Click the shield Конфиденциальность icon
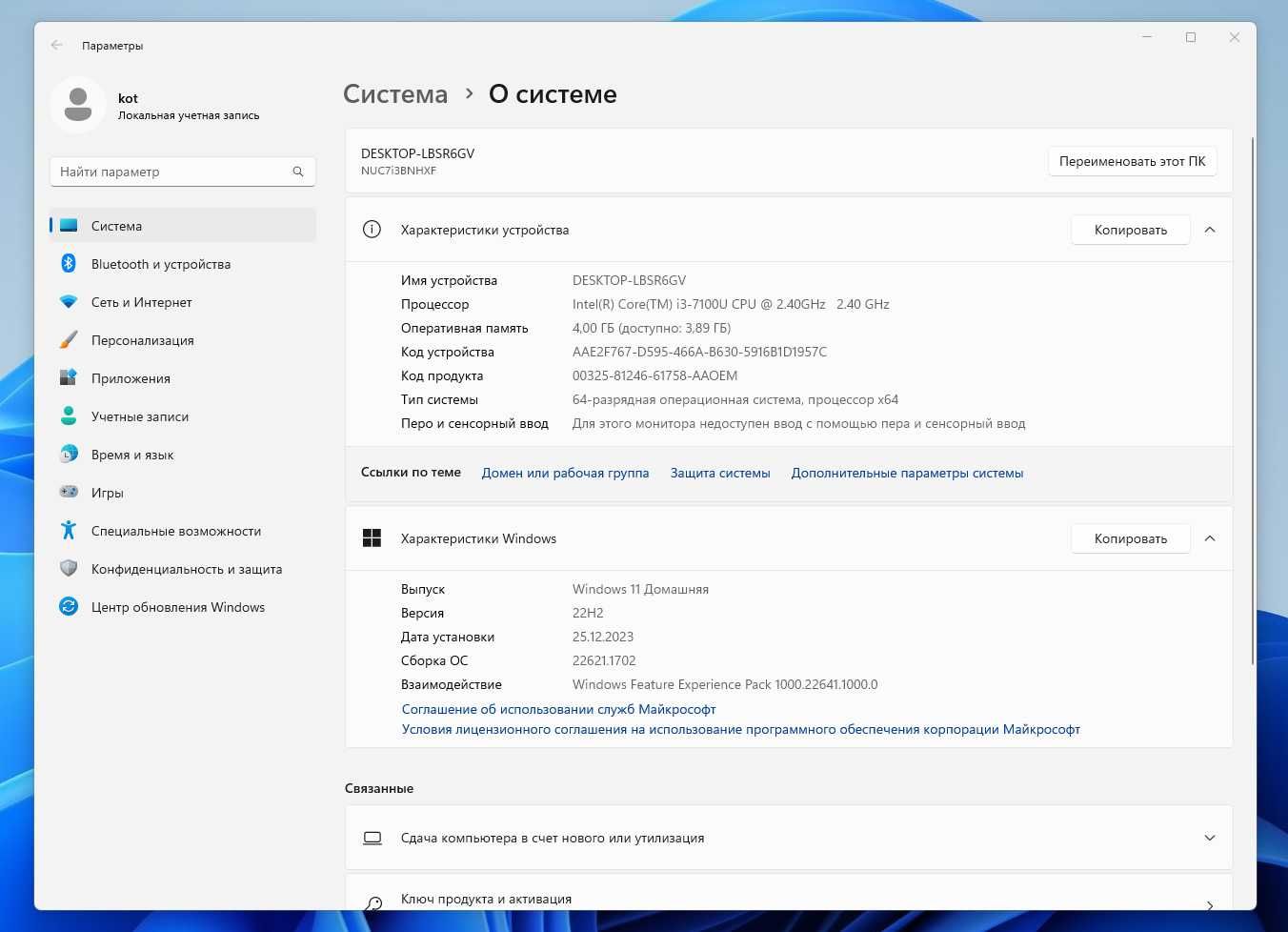The width and height of the screenshot is (1288, 932). point(69,569)
